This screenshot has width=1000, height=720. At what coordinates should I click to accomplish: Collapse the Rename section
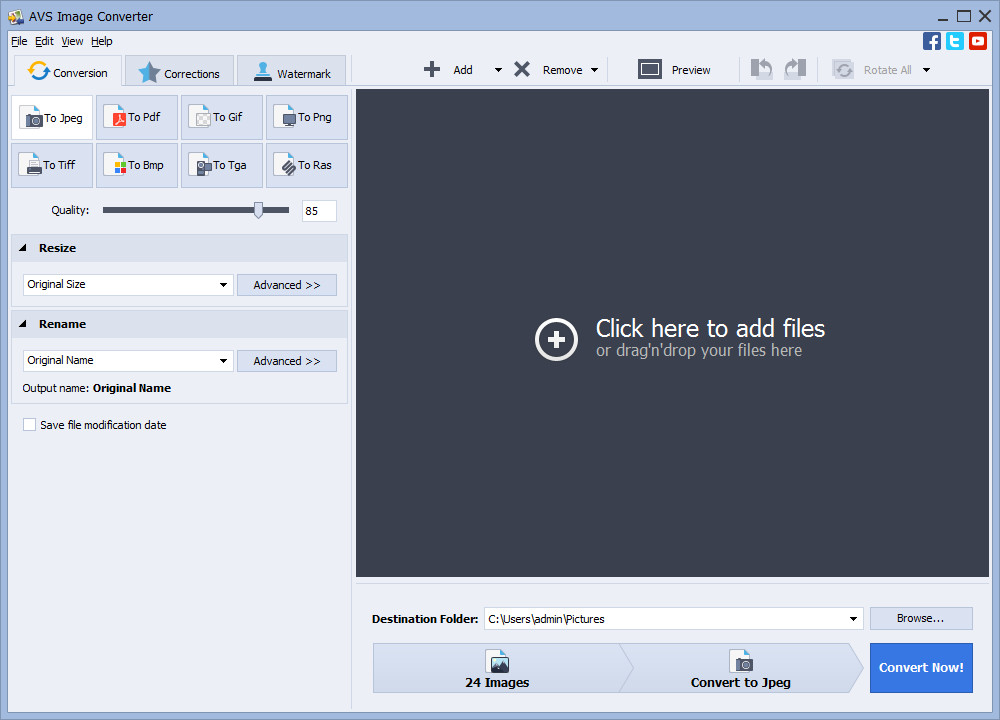23,324
